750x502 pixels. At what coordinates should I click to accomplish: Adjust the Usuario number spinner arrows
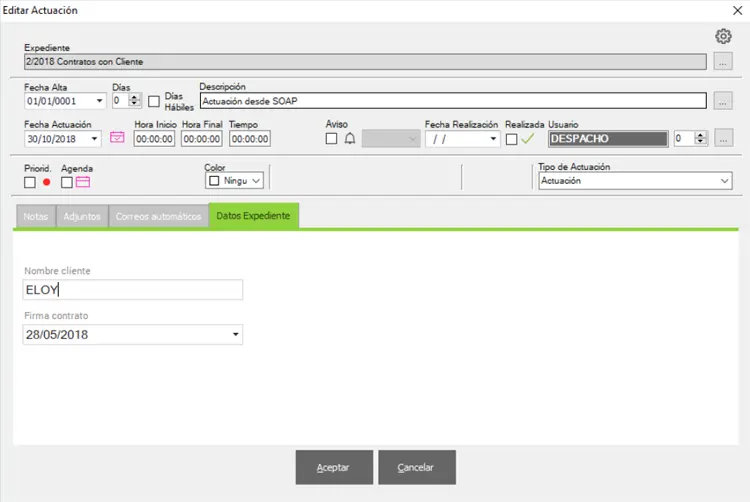pyautogui.click(x=701, y=139)
